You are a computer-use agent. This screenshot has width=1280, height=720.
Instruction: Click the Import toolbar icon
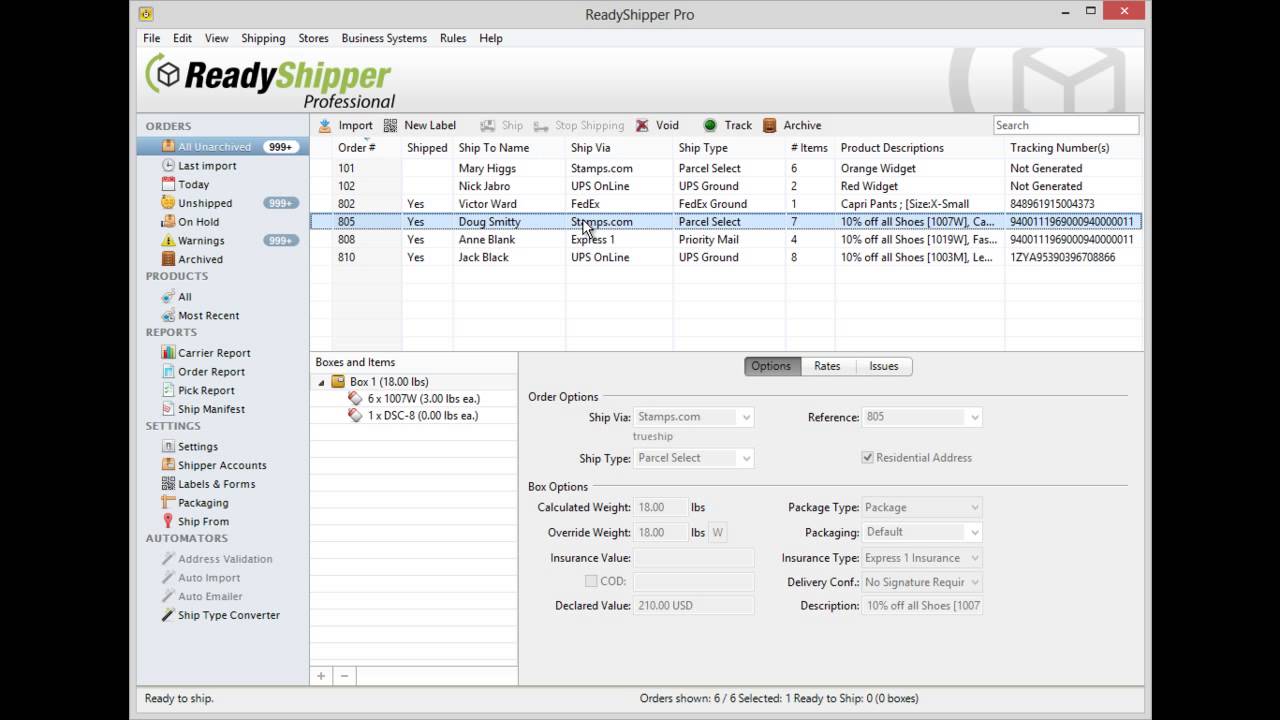pyautogui.click(x=325, y=125)
